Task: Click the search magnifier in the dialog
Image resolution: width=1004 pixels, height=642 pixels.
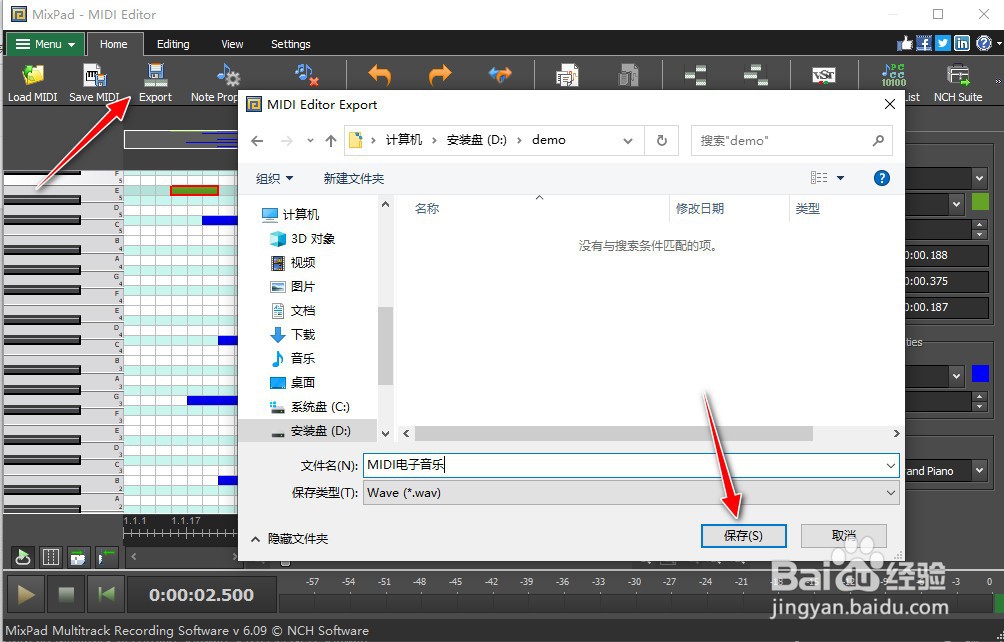Action: coord(878,140)
